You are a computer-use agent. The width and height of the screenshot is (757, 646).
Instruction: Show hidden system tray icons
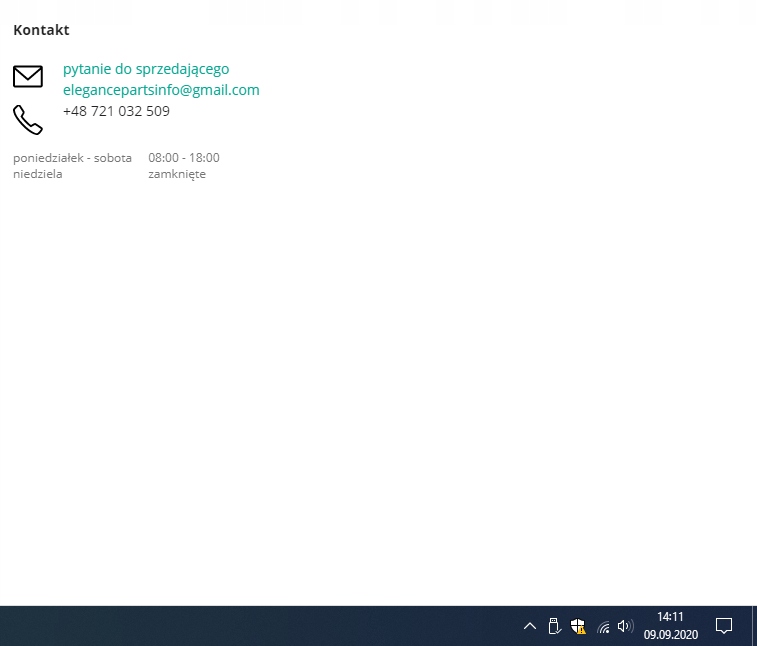pyautogui.click(x=530, y=626)
